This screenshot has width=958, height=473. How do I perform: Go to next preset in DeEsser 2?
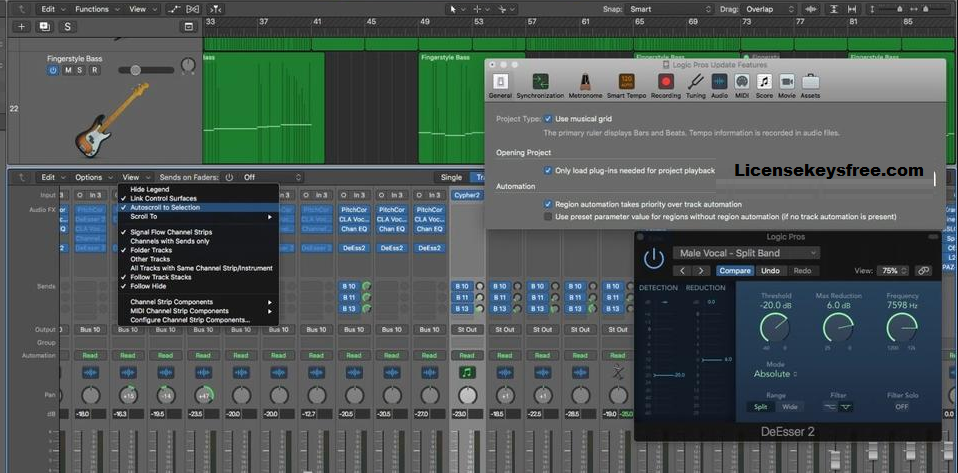pyautogui.click(x=701, y=271)
